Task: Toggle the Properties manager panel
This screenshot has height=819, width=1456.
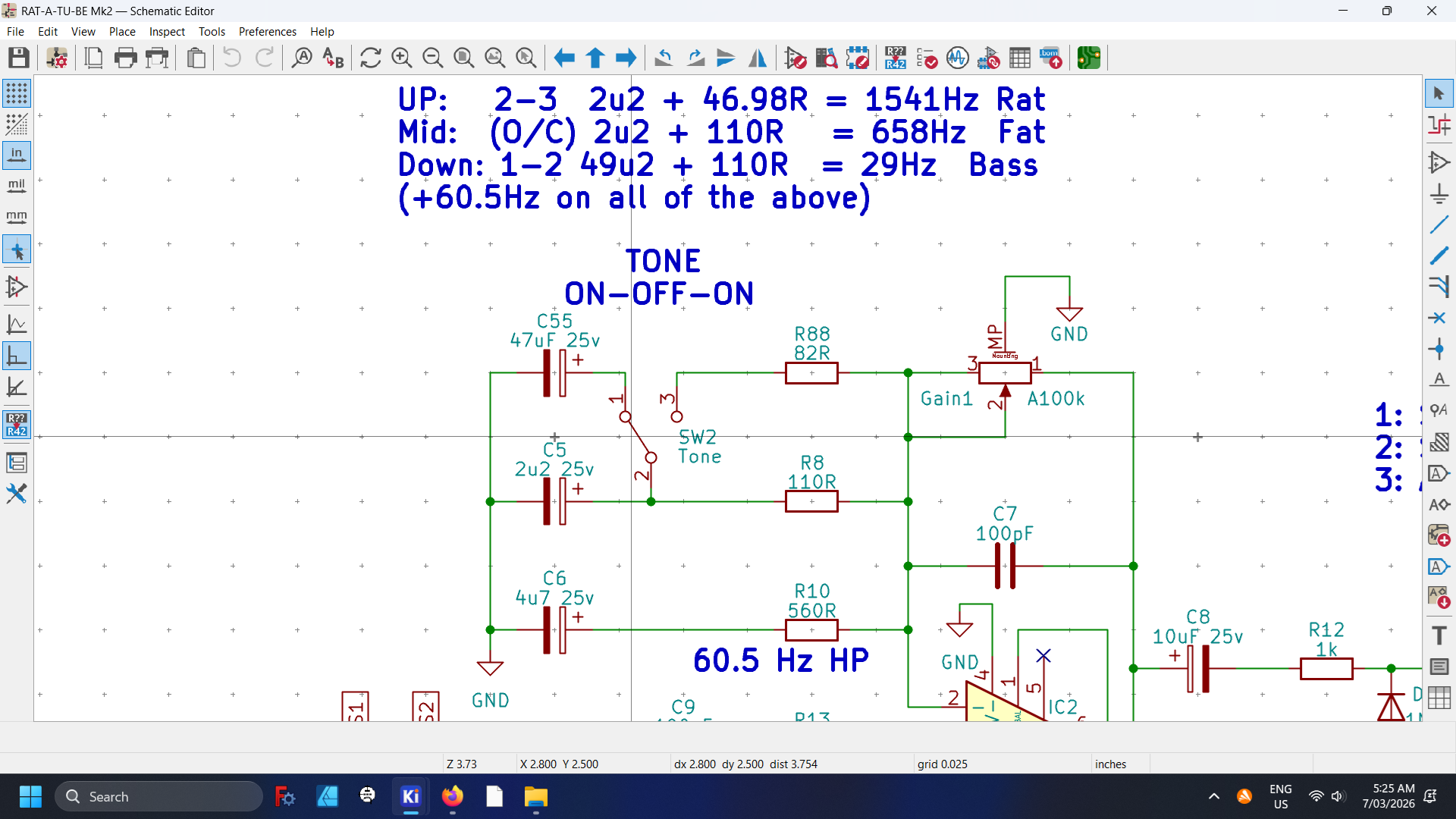Action: point(17,494)
